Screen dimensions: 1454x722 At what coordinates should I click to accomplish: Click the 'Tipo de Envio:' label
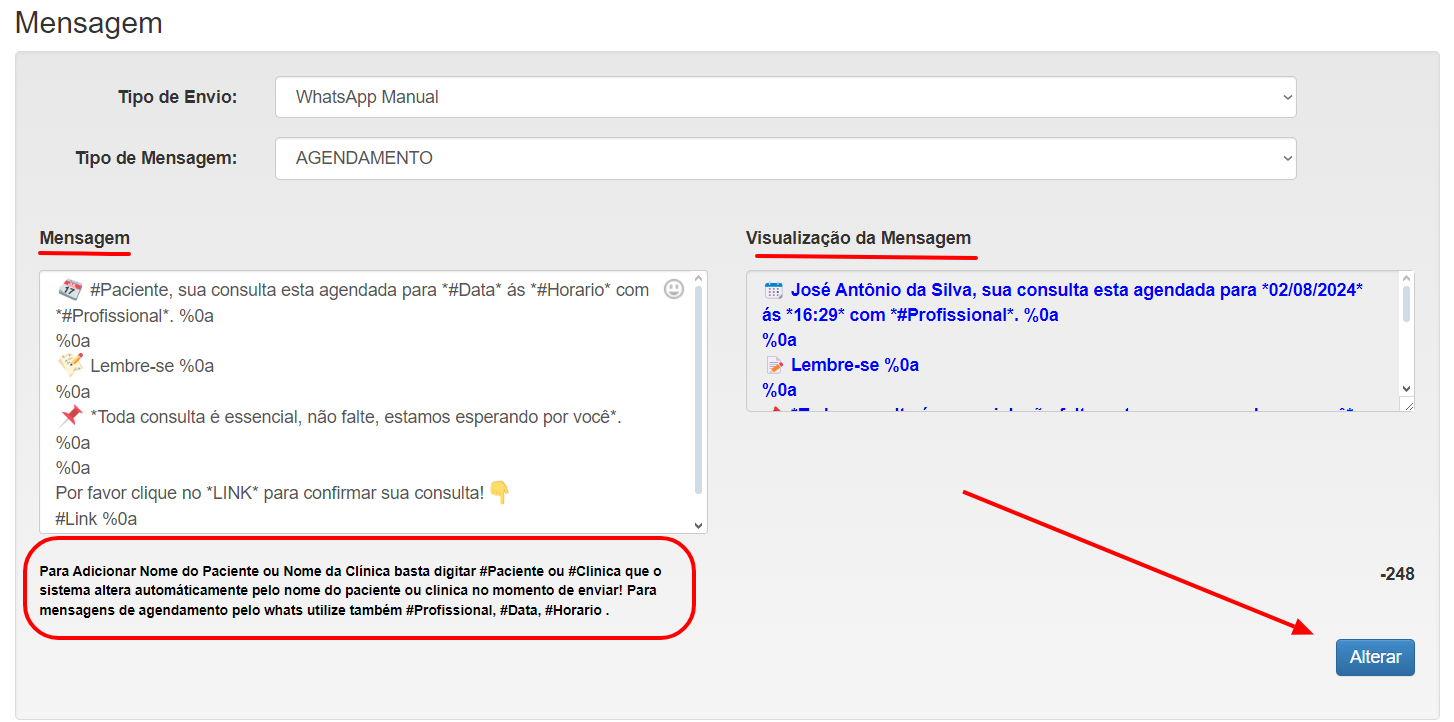click(x=178, y=97)
